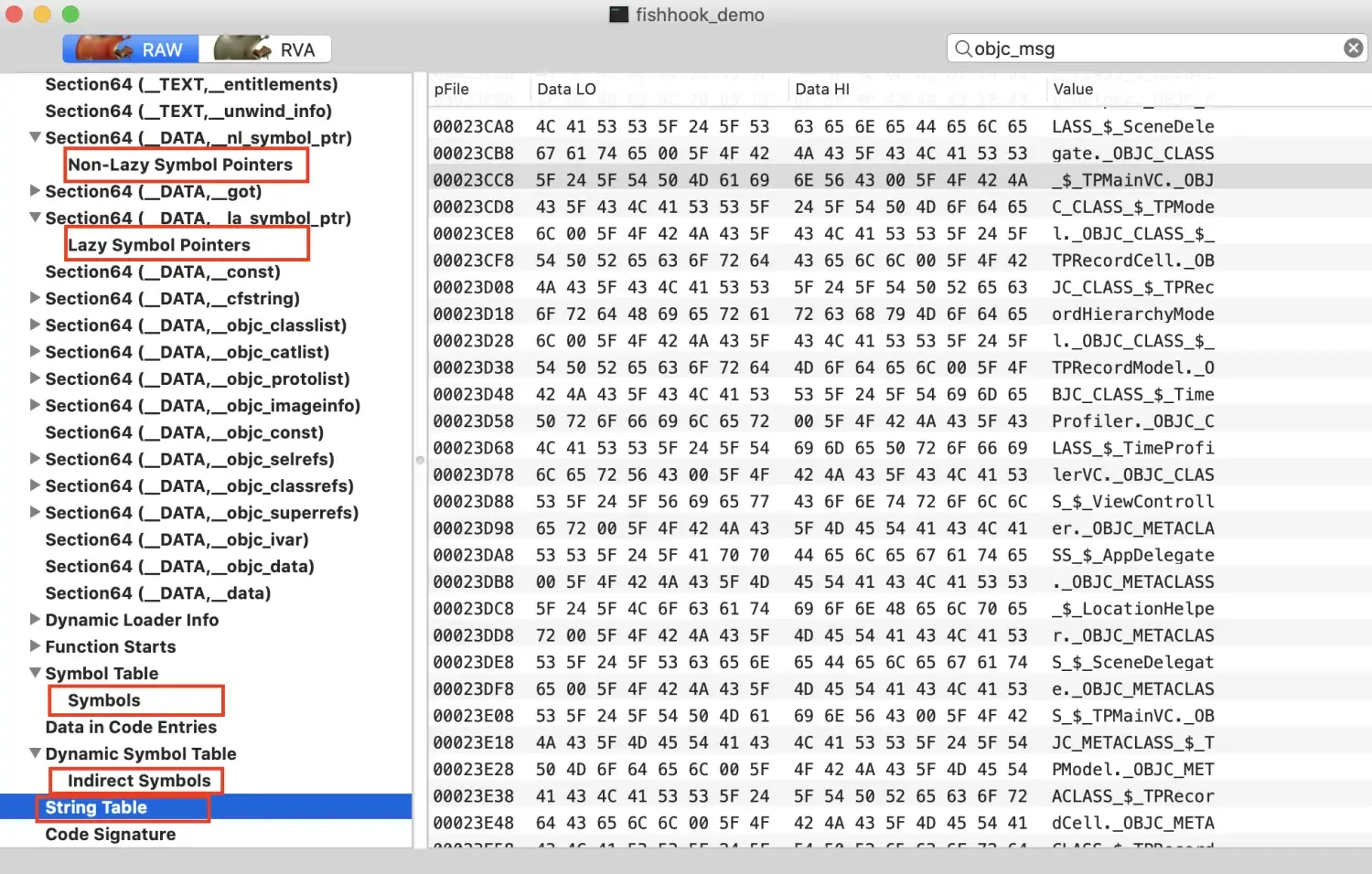Switch to RVA address mode
The height and width of the screenshot is (874, 1372).
(x=272, y=49)
